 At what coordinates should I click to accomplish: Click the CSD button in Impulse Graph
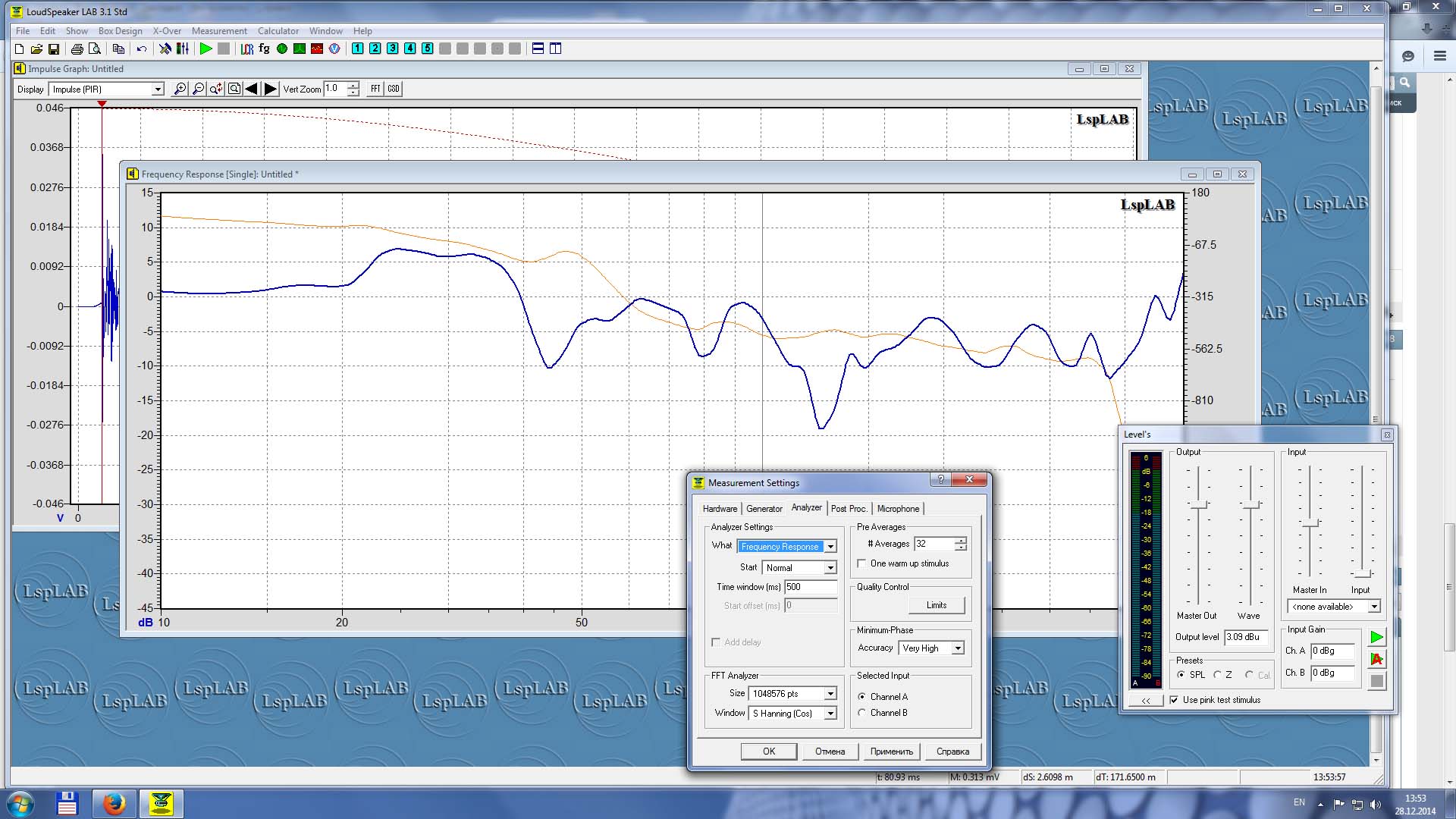(394, 89)
